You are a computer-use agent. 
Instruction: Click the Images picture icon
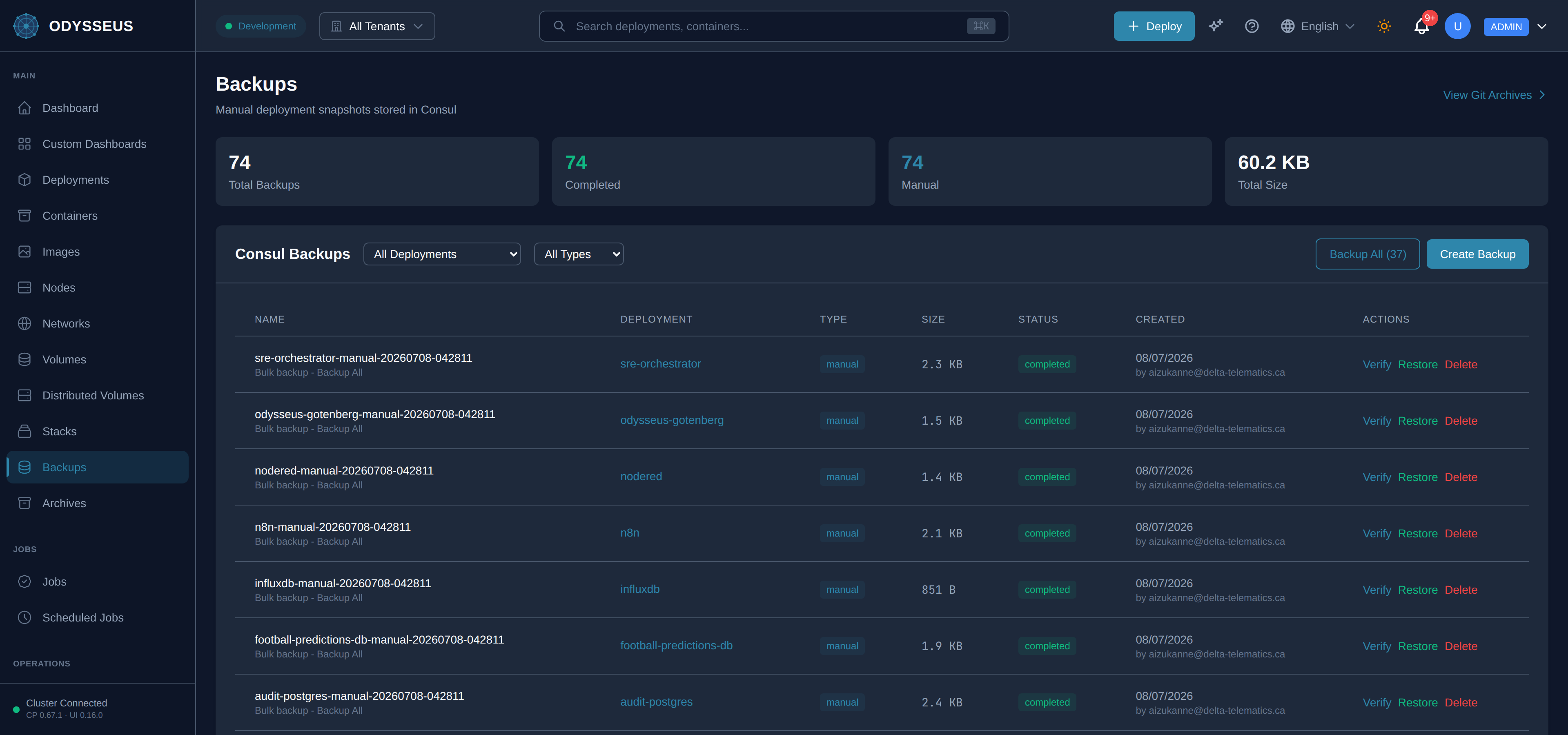pos(24,251)
